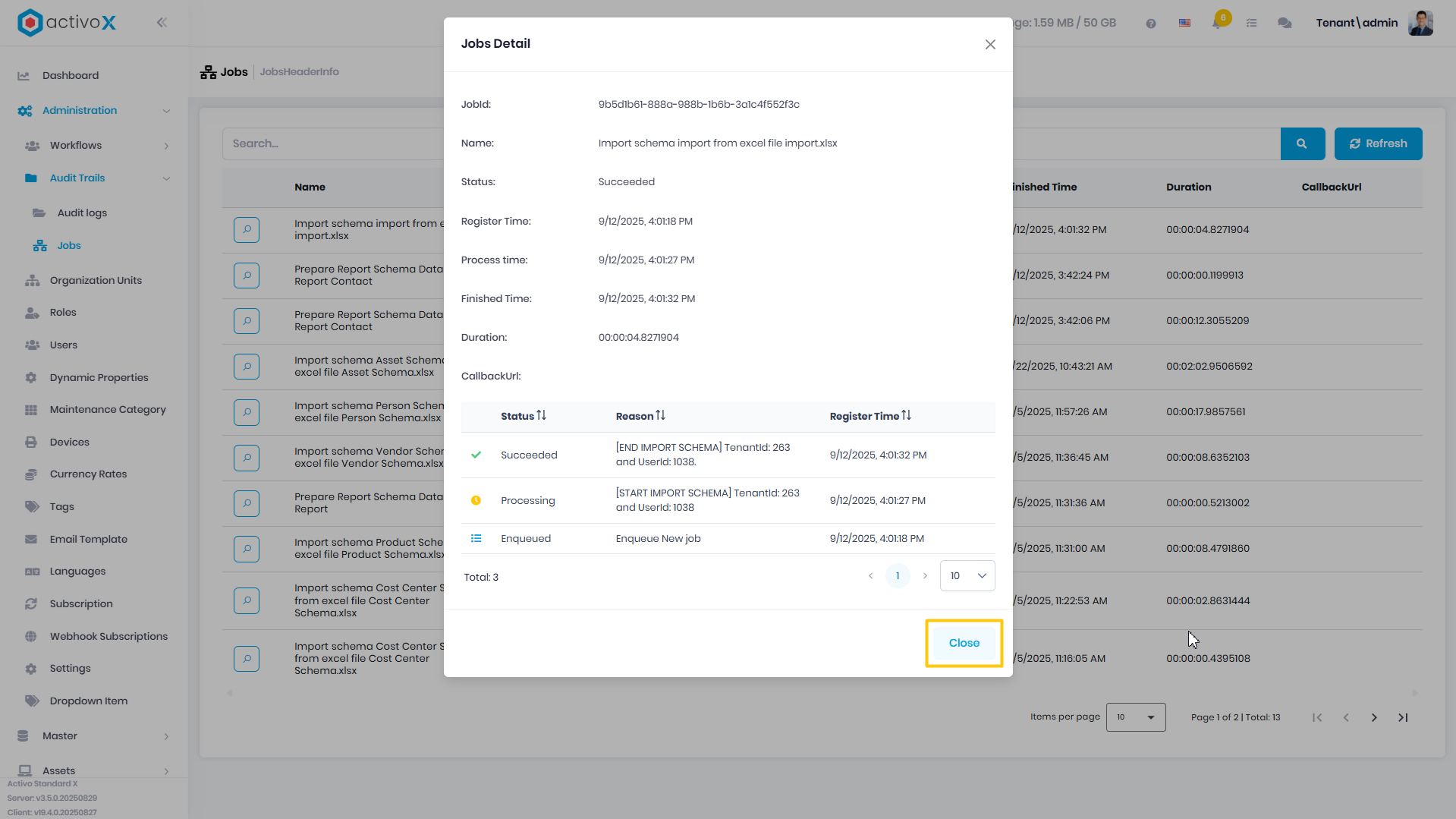
Task: Click the Settings gear icon in sidebar
Action: pos(31,669)
